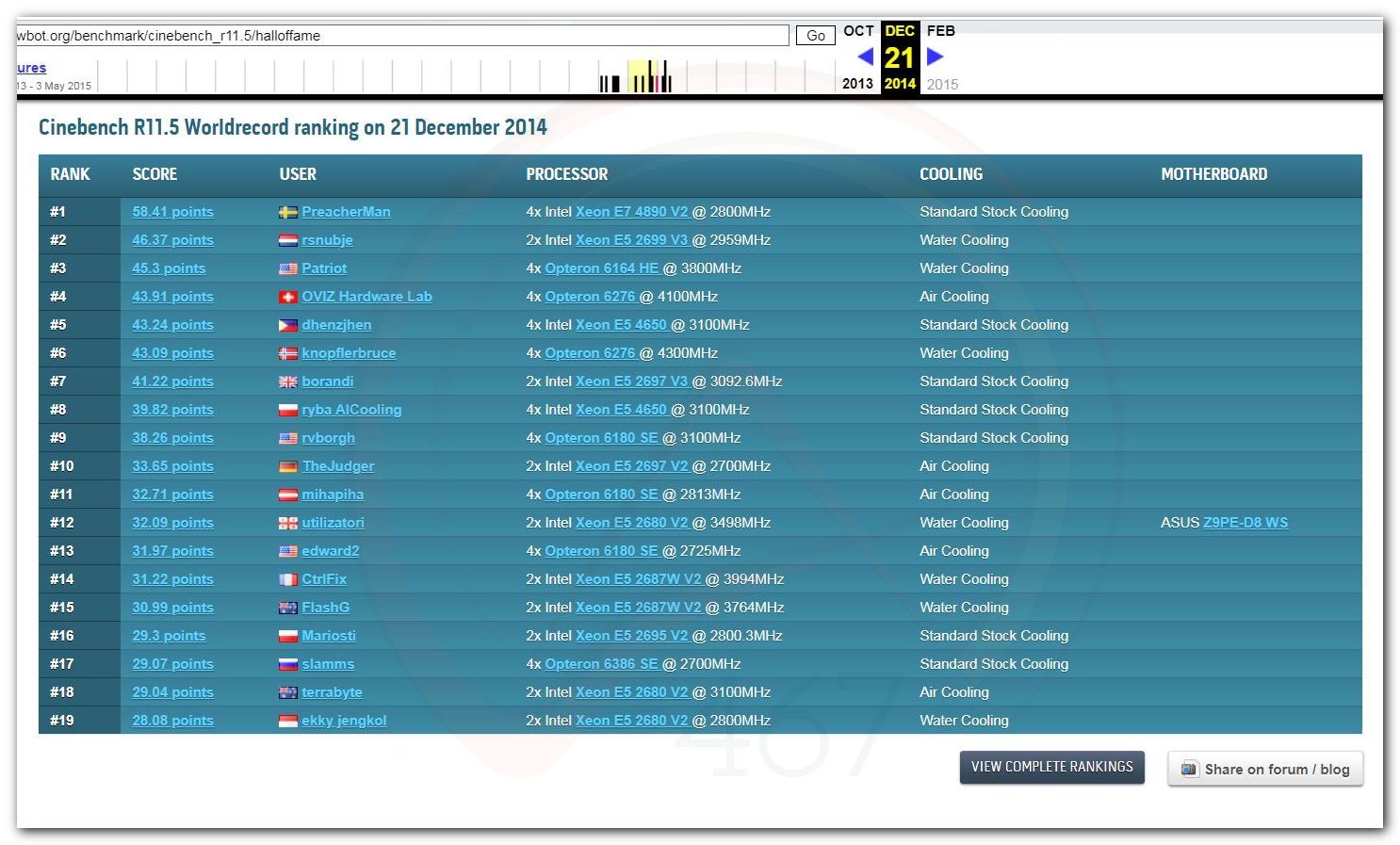This screenshot has height=845, width=1400.
Task: Click the US flag beside edward2
Action: click(288, 552)
